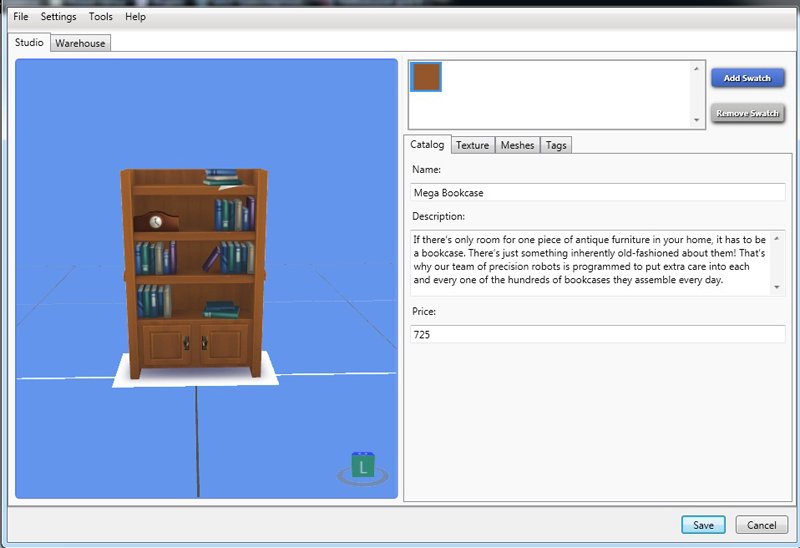Click the Price field showing 725
Viewport: 800px width, 548px height.
coord(597,335)
